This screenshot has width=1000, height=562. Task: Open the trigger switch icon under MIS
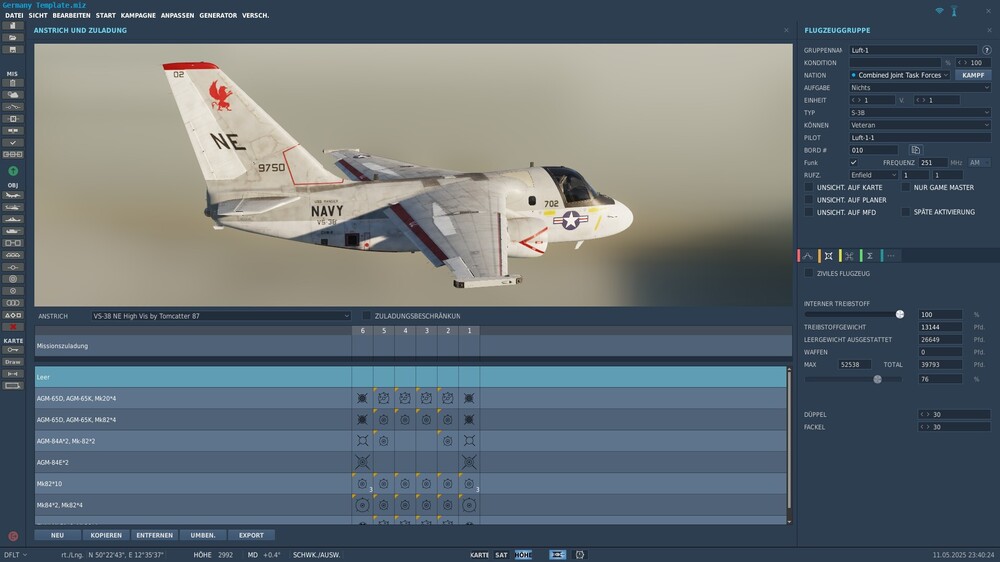(12, 107)
